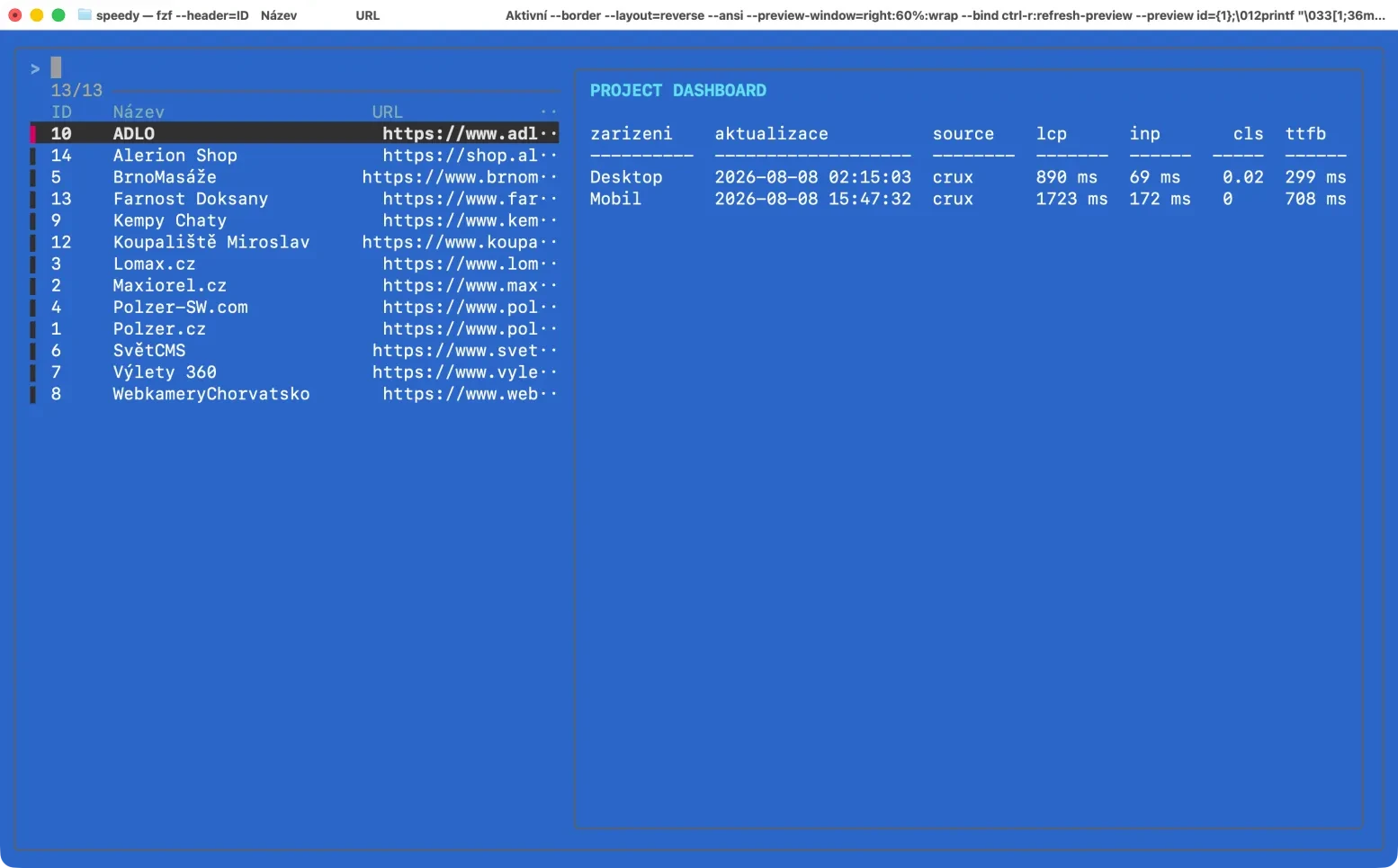Click the 2026-08-08 02:15:03 timestamp
Screen dimensions: 1398x868
pos(812,177)
